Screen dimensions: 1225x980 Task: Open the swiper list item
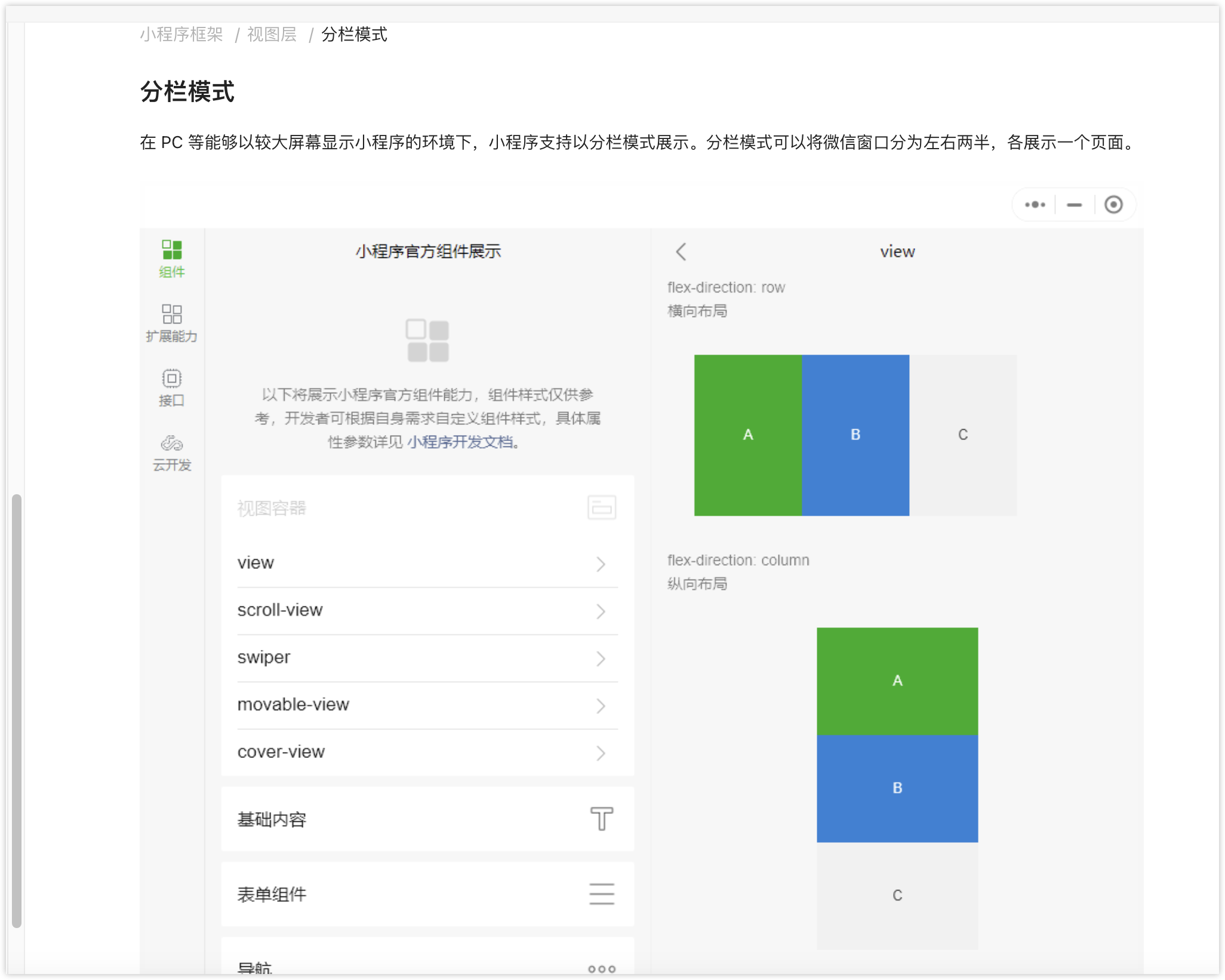(427, 657)
